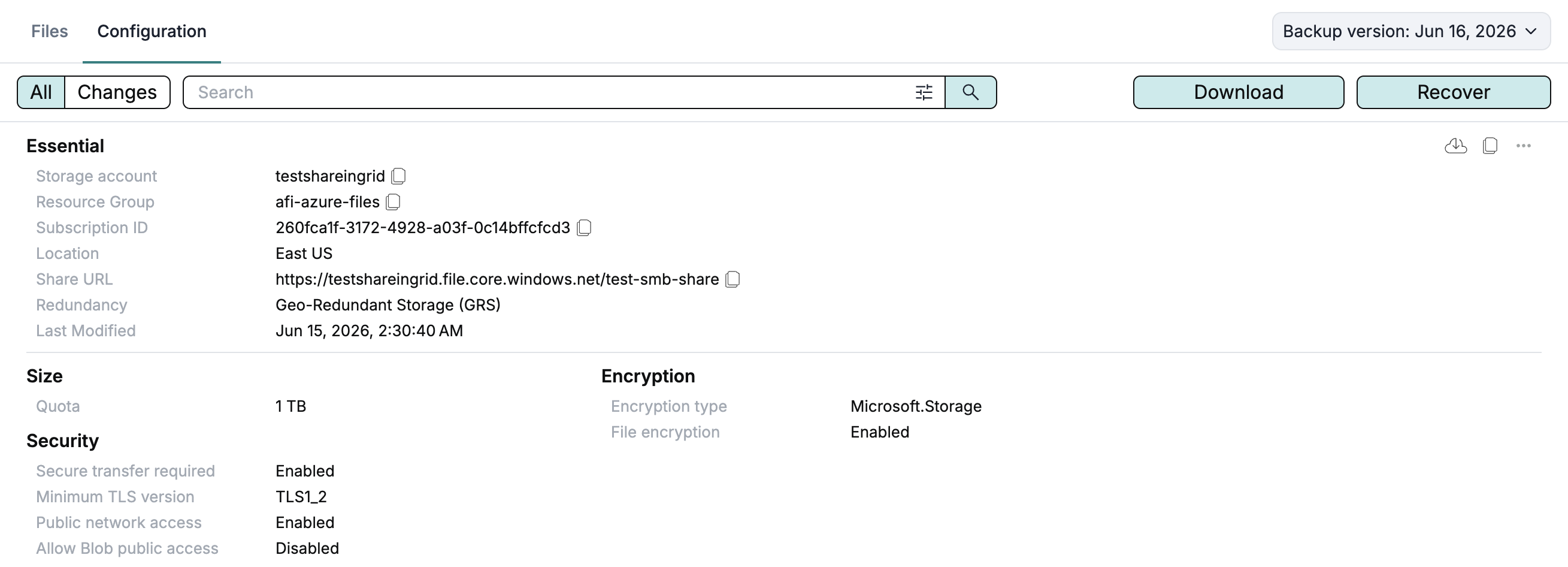Click the Recover button
Screen dimensions: 1568x567
pos(1454,92)
